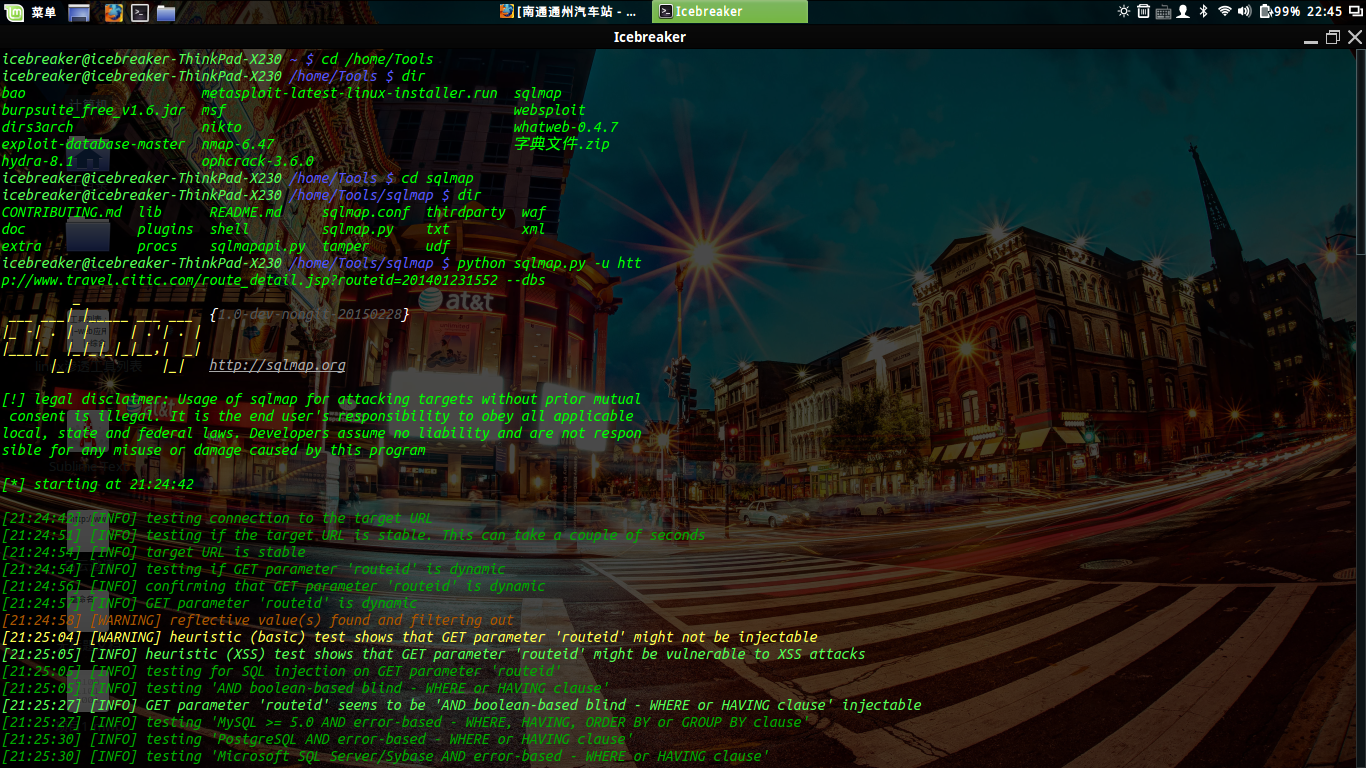This screenshot has width=1366, height=768.
Task: Click the 'might not be injectable' warning
Action: 410,637
